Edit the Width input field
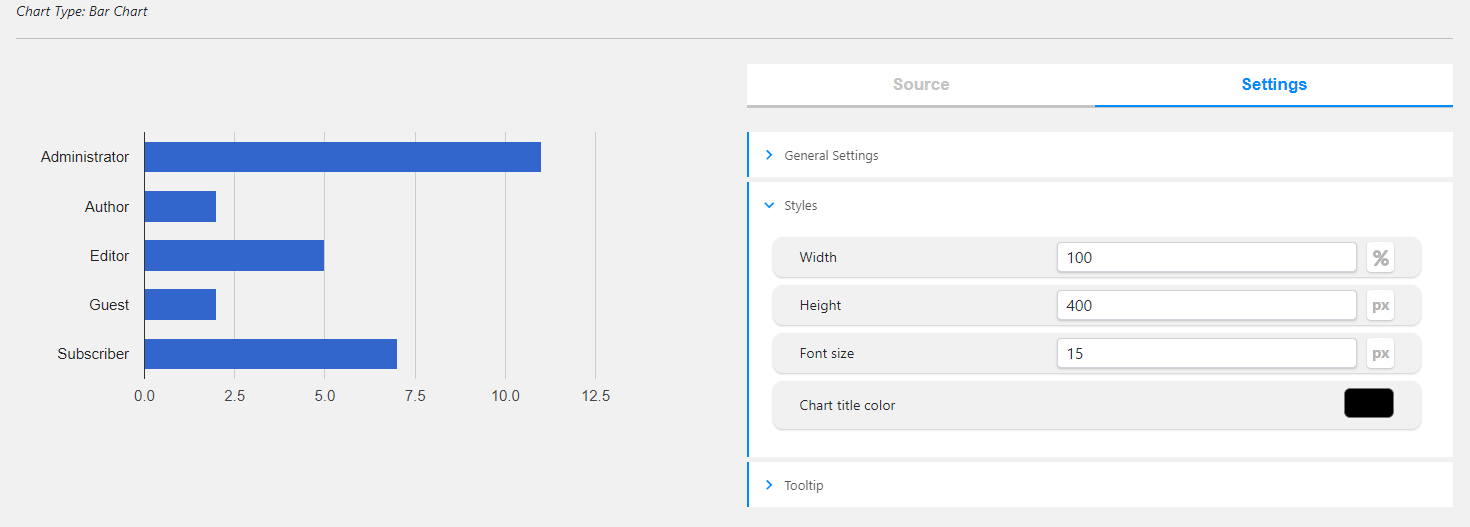Image resolution: width=1470 pixels, height=527 pixels. pos(1206,257)
